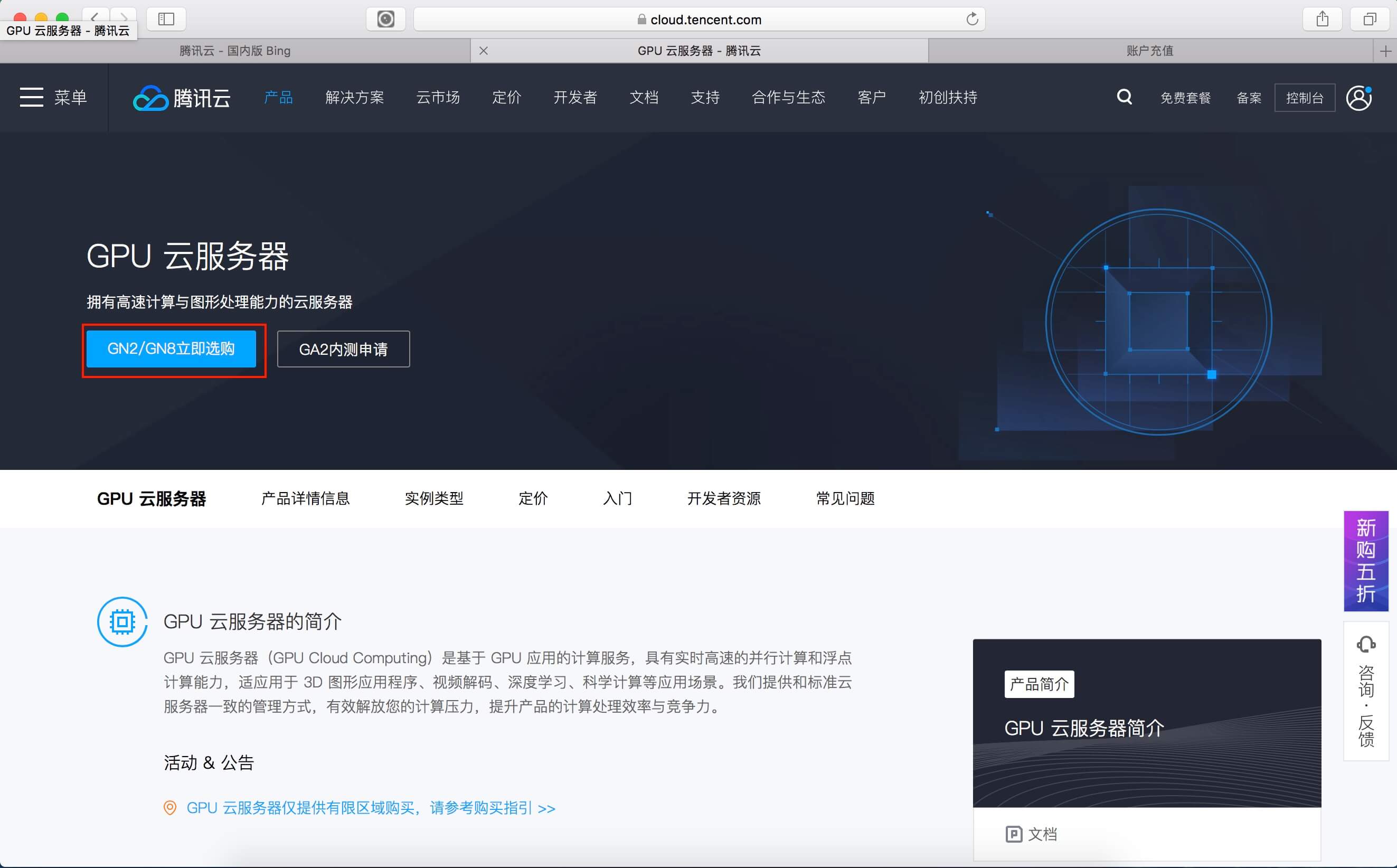Click the Safari address bar
Screen dimensions: 1397x868
tap(698, 20)
